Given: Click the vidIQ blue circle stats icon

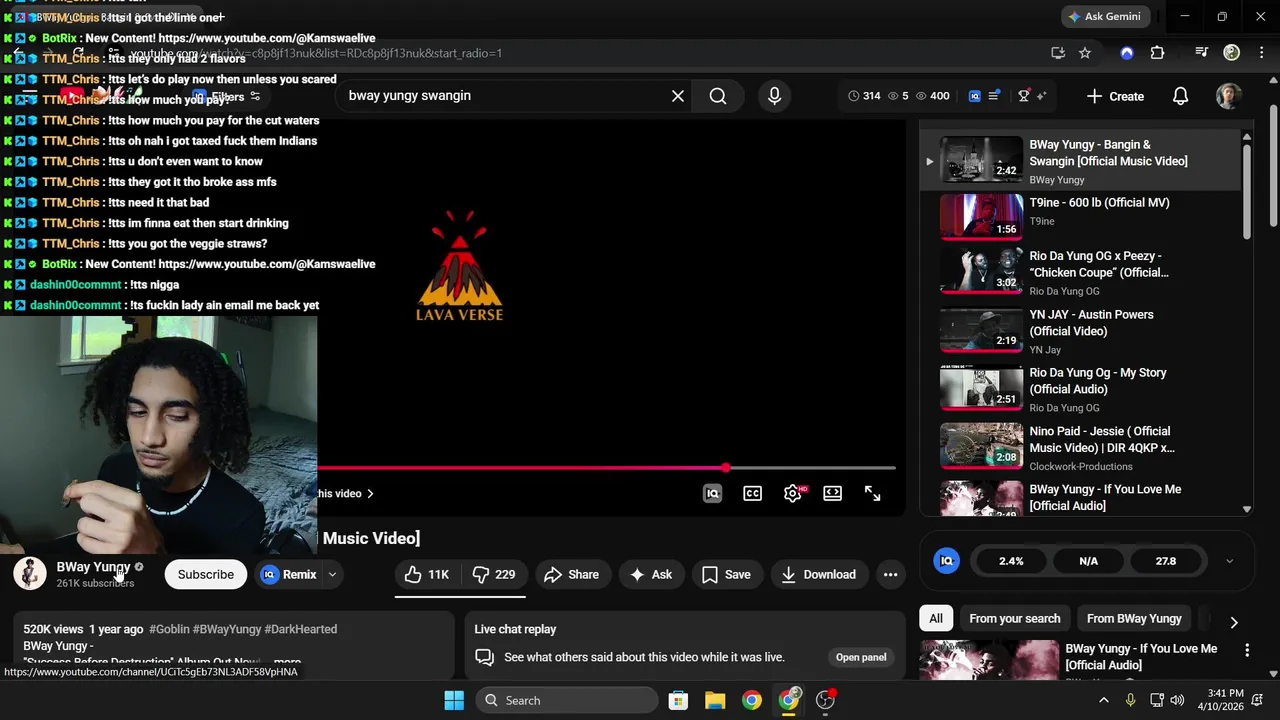Looking at the screenshot, I should [x=947, y=561].
